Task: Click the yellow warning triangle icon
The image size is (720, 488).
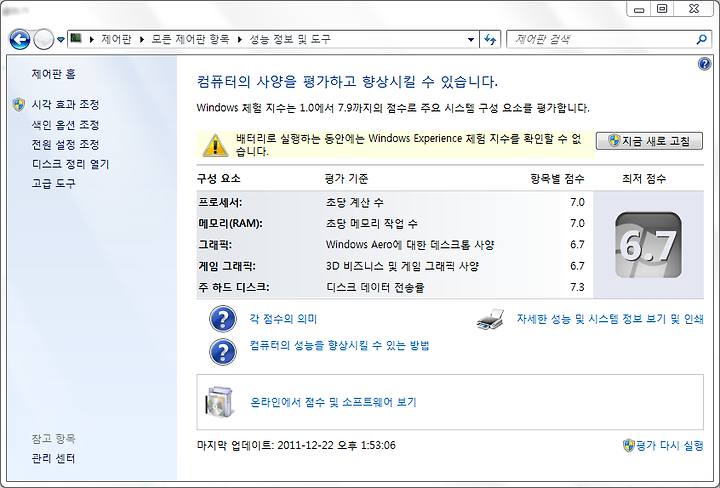Action: pos(215,146)
